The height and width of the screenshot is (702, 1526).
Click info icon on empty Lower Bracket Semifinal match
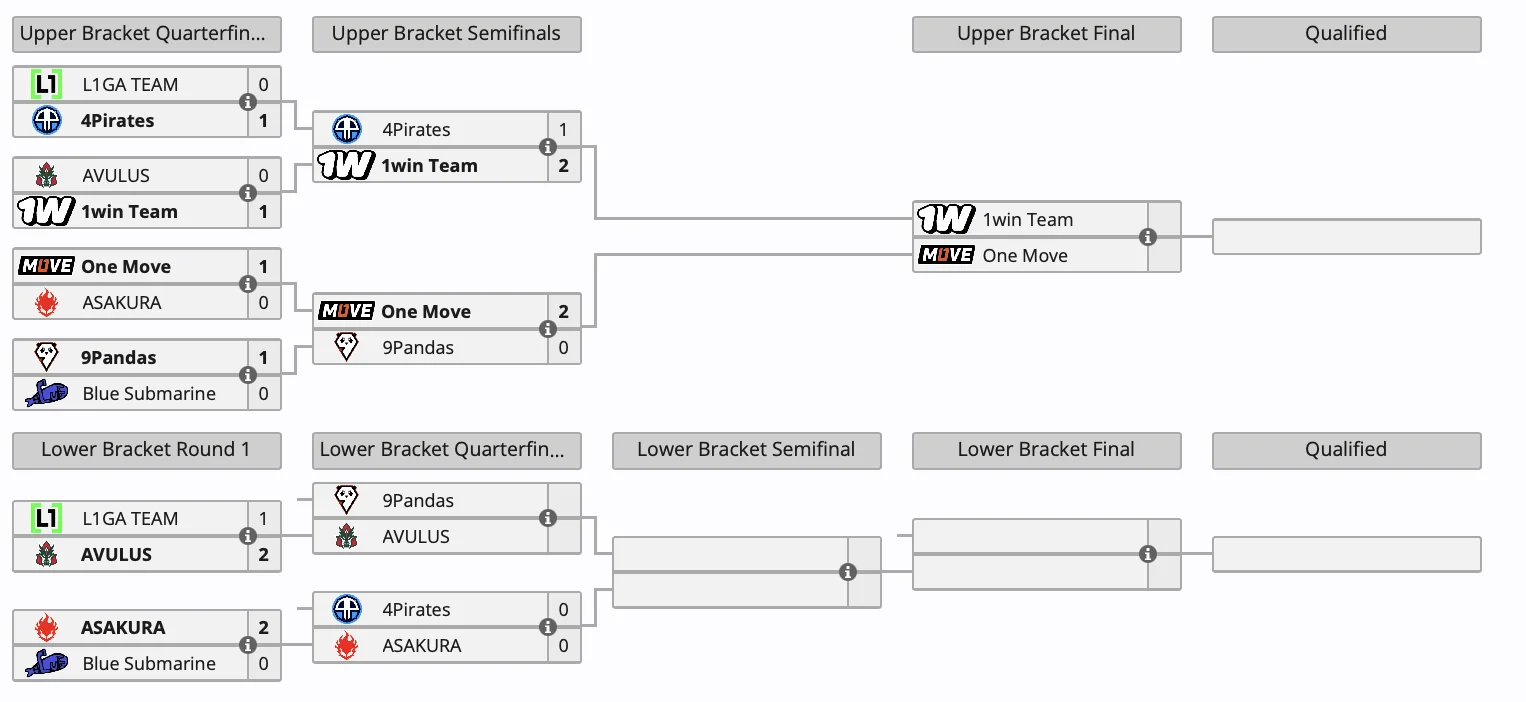click(848, 572)
